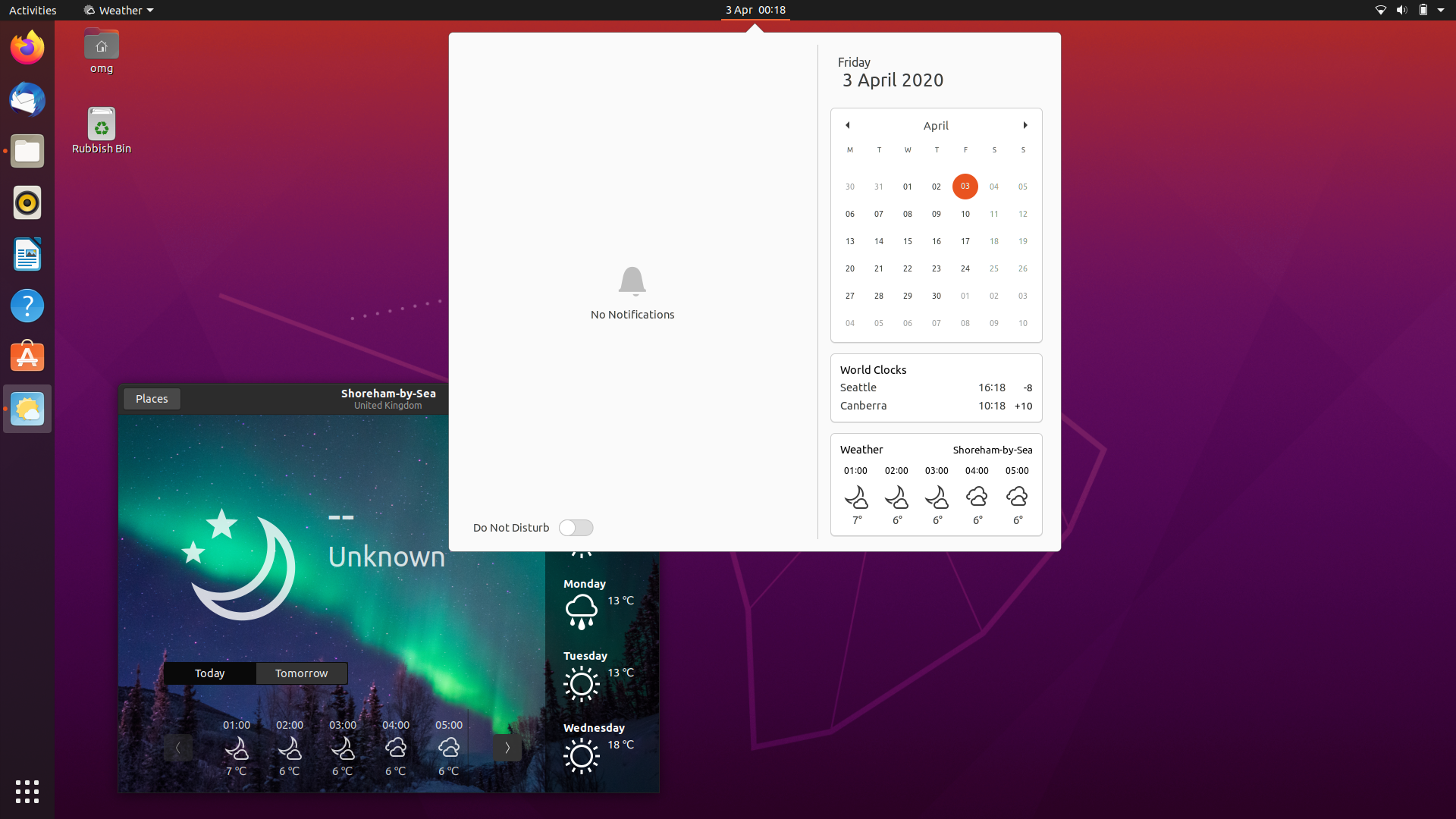This screenshot has height=819, width=1456.
Task: Launch Ubuntu Software
Action: click(27, 356)
